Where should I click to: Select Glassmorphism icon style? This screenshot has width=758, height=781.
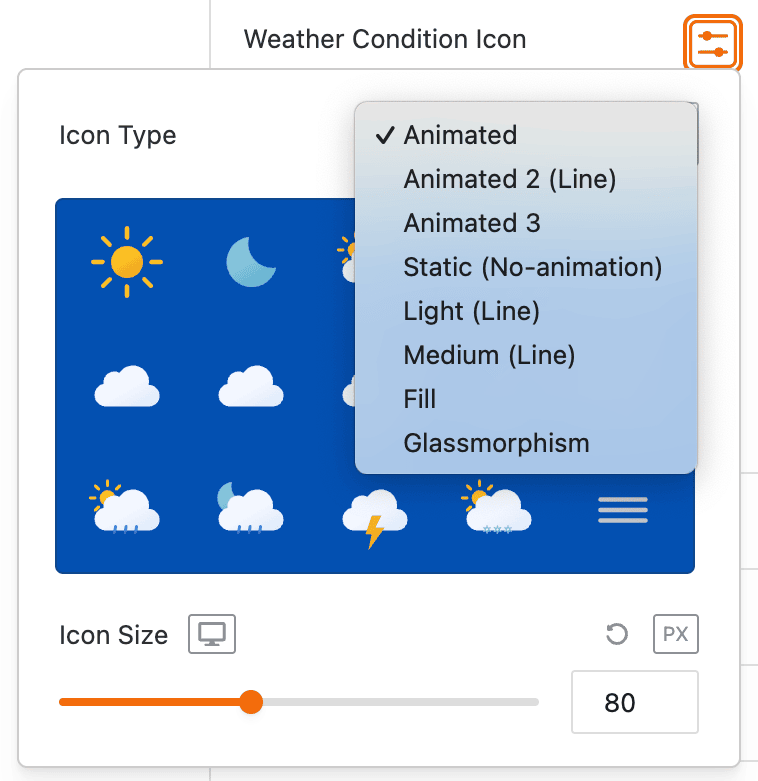[x=496, y=443]
